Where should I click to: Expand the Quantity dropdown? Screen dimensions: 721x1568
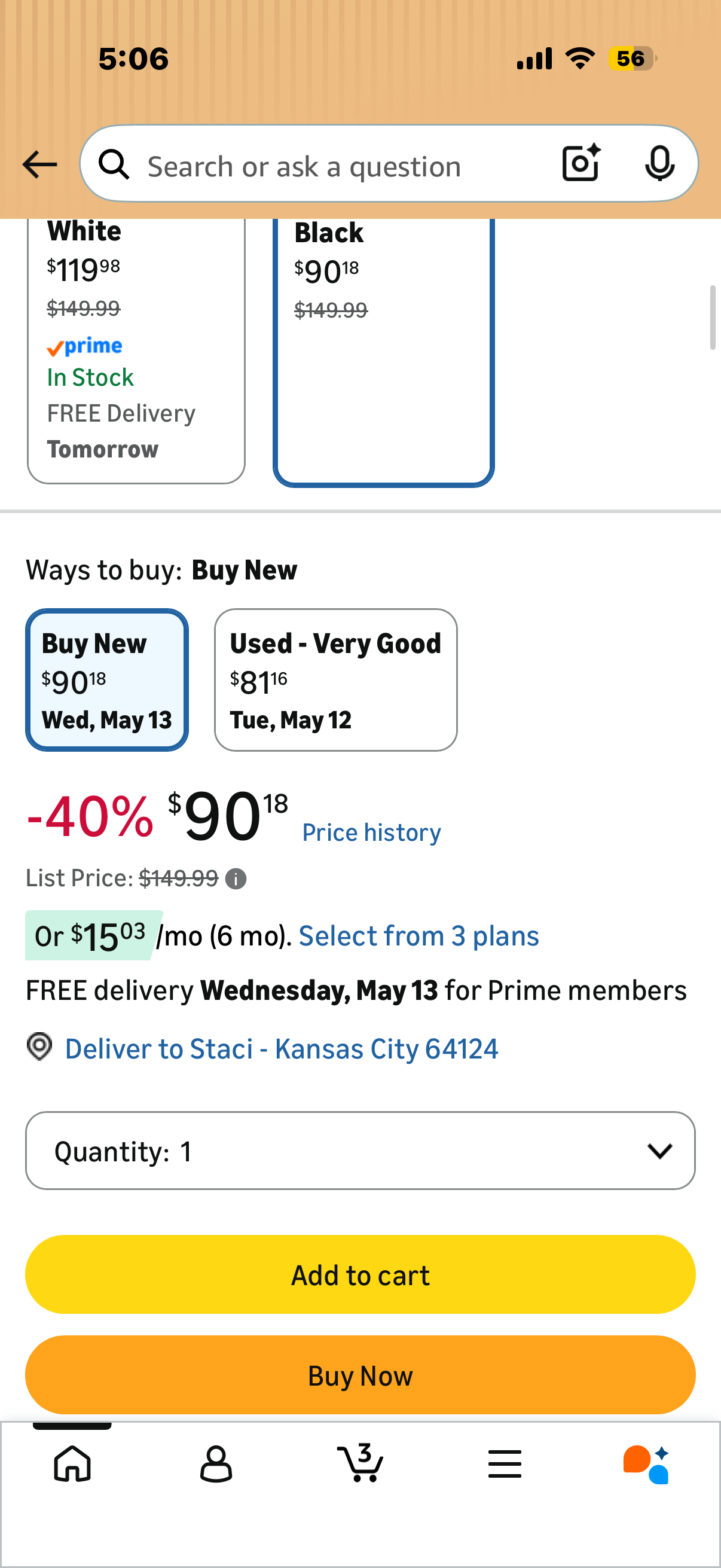(360, 1151)
